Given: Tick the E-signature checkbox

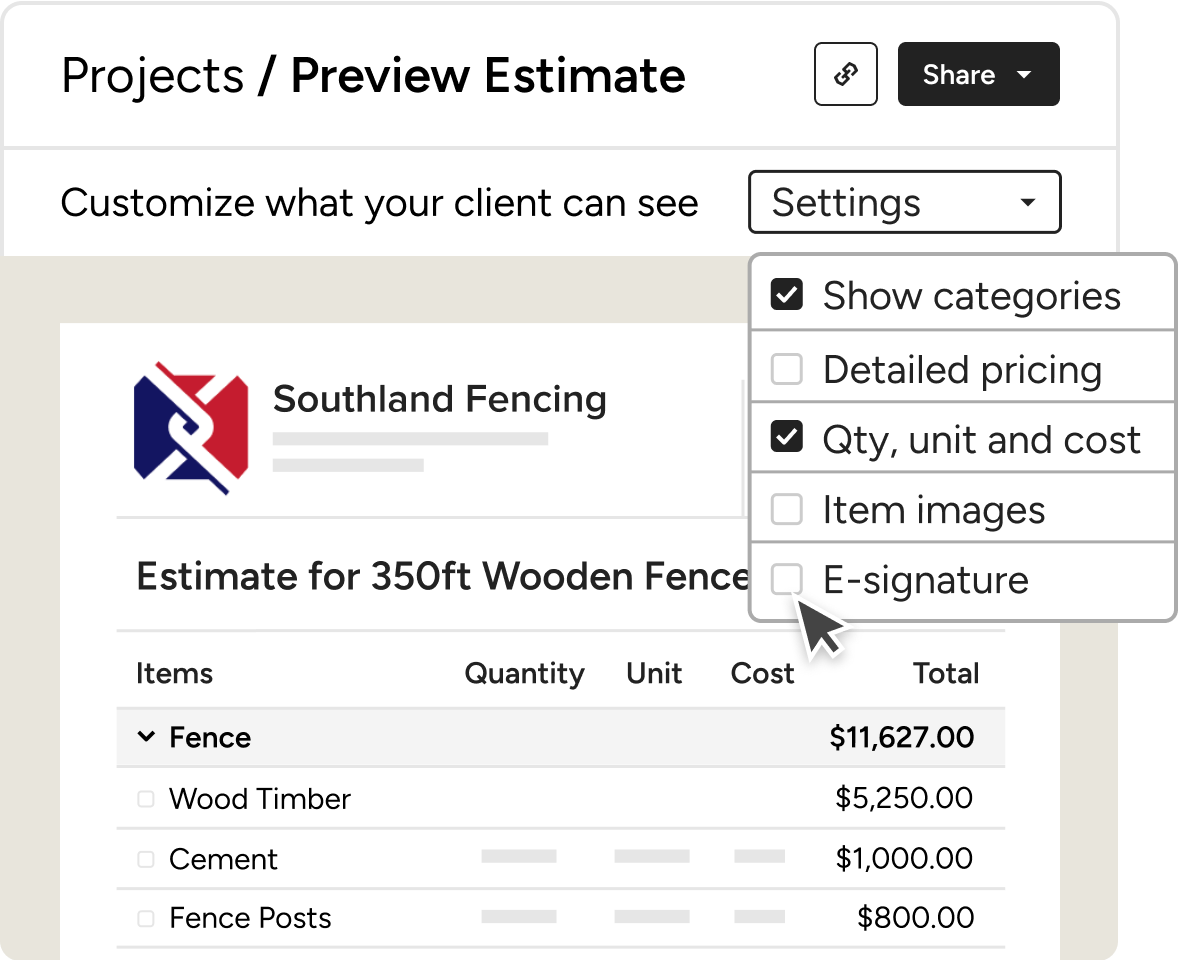Looking at the screenshot, I should coord(787,579).
